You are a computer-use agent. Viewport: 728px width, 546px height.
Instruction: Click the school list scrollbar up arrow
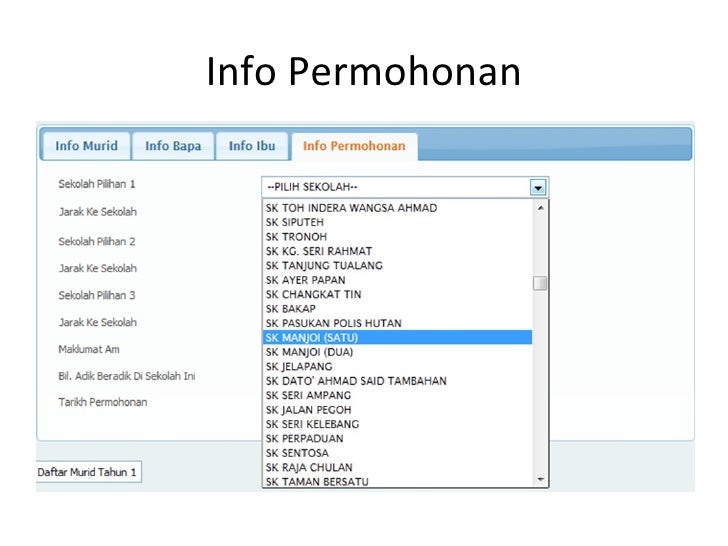pos(540,208)
